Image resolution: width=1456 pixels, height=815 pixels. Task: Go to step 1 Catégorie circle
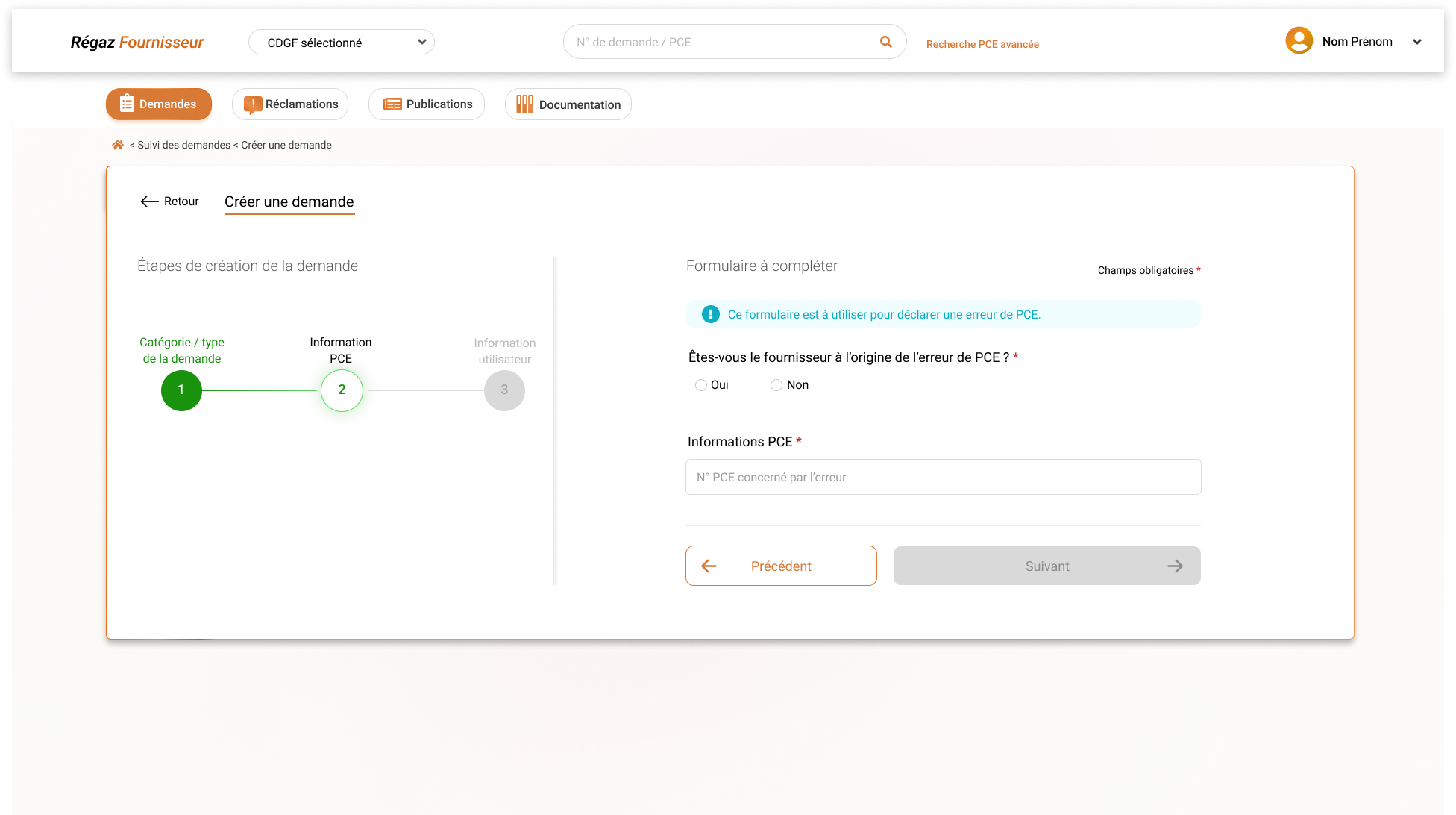pyautogui.click(x=181, y=390)
